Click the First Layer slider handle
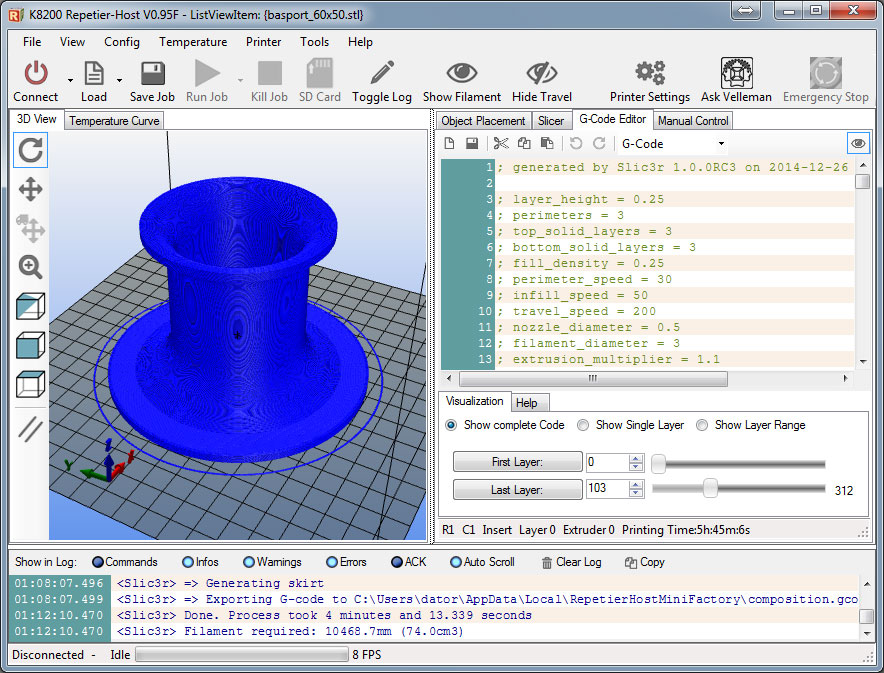The width and height of the screenshot is (884, 673). (658, 464)
